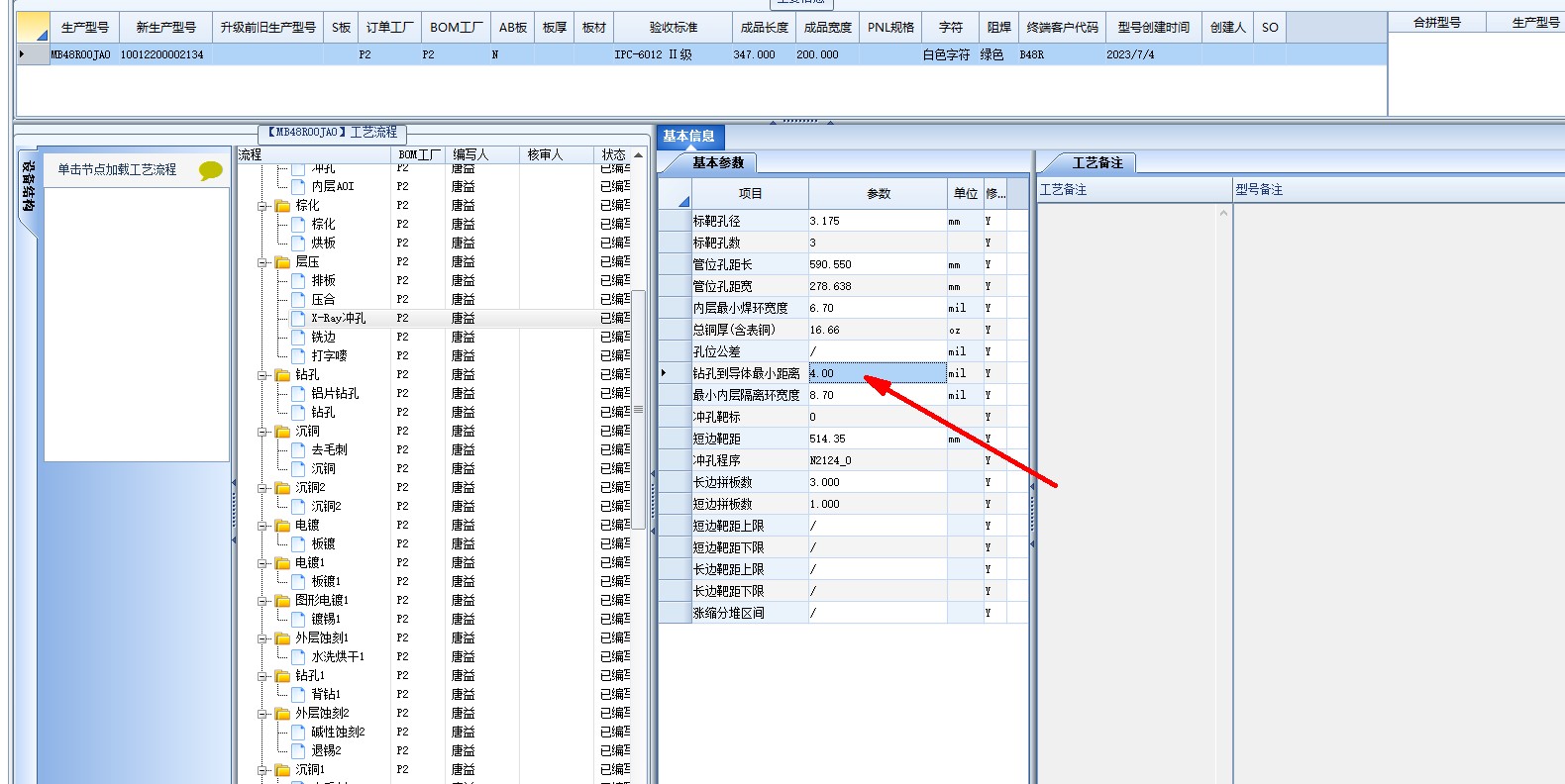Screen dimensions: 1565x784
Task: Select the 镀锡1 tree item
Action: 326,619
